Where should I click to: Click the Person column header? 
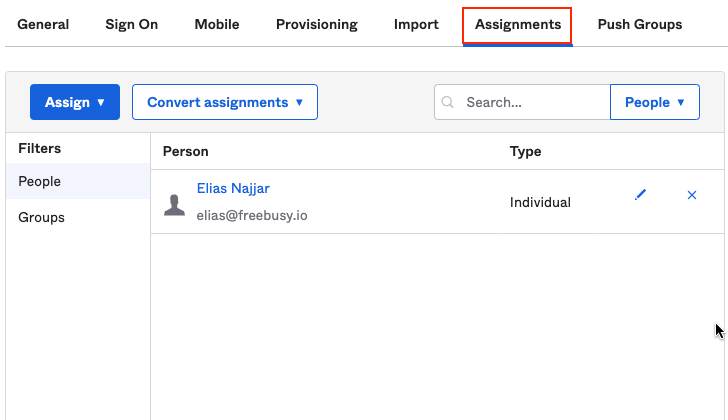pos(186,151)
